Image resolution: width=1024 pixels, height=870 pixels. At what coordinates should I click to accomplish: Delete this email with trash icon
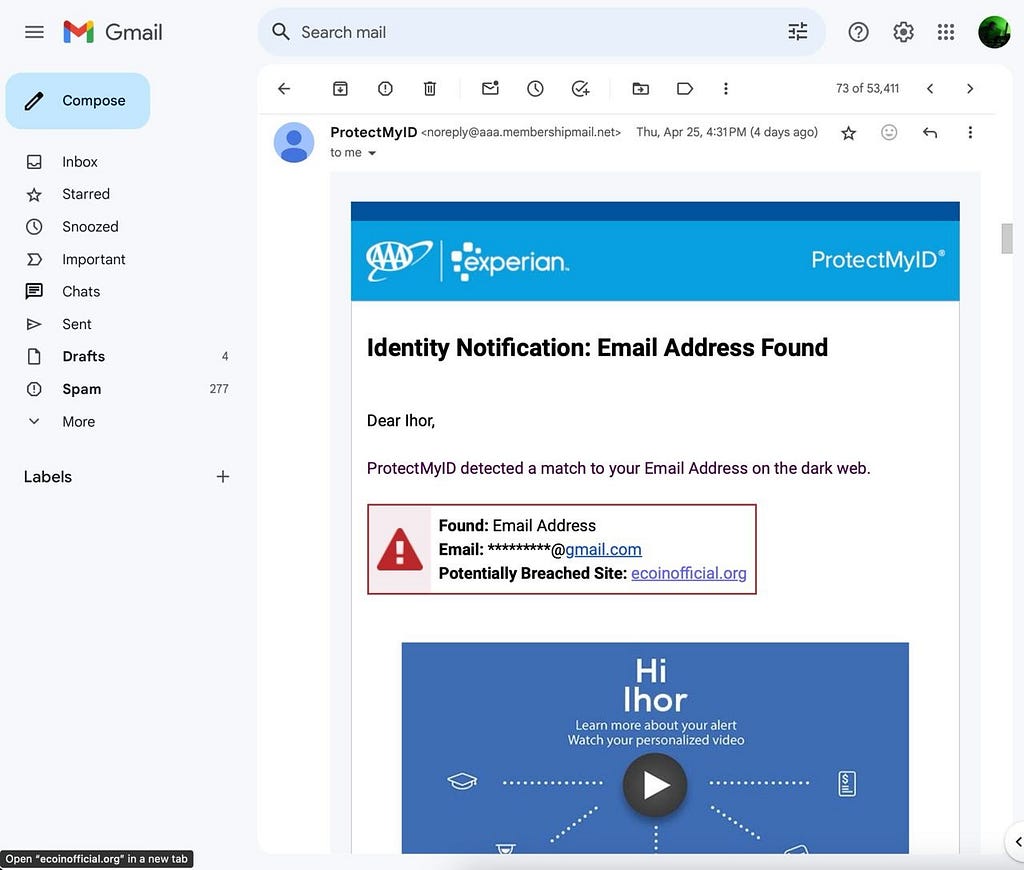430,89
